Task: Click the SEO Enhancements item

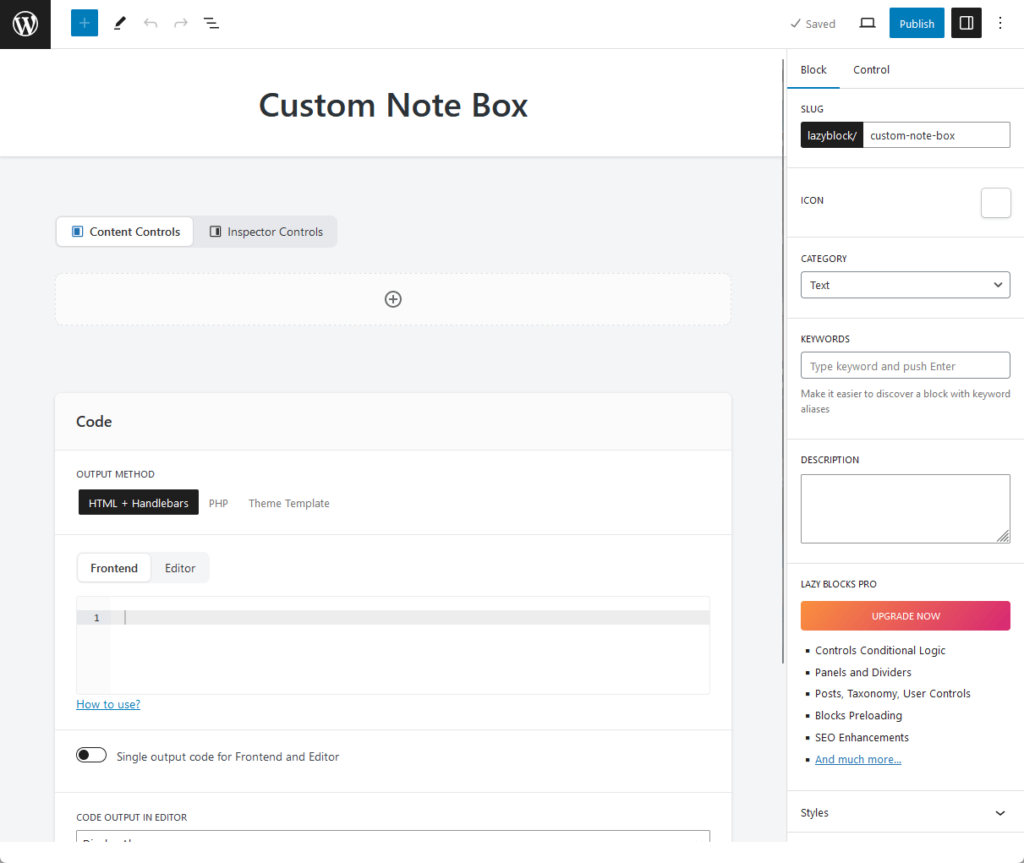Action: tap(861, 738)
